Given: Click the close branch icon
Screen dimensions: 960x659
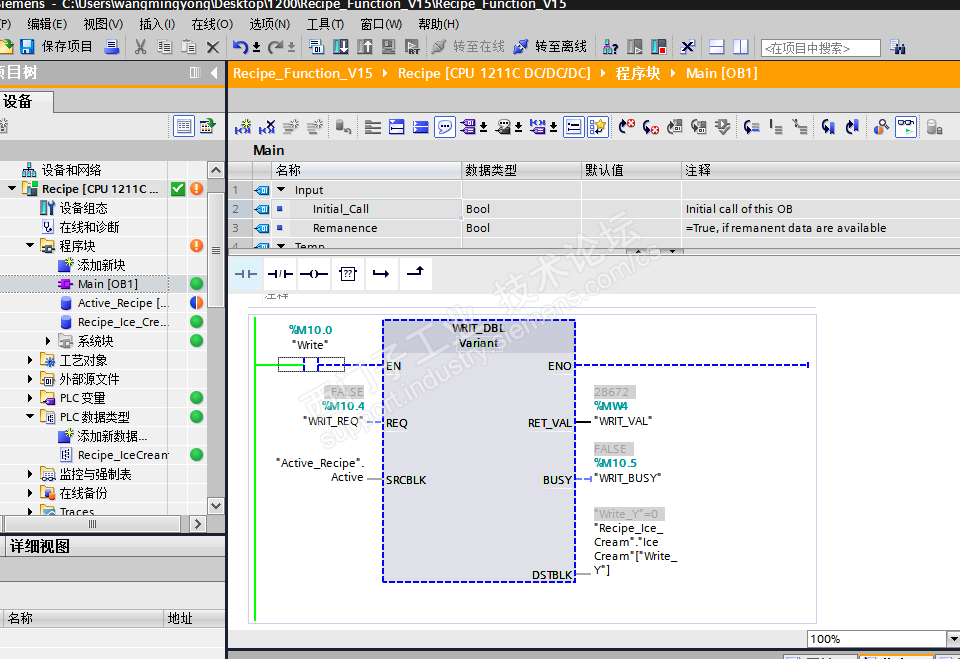Looking at the screenshot, I should [x=414, y=273].
